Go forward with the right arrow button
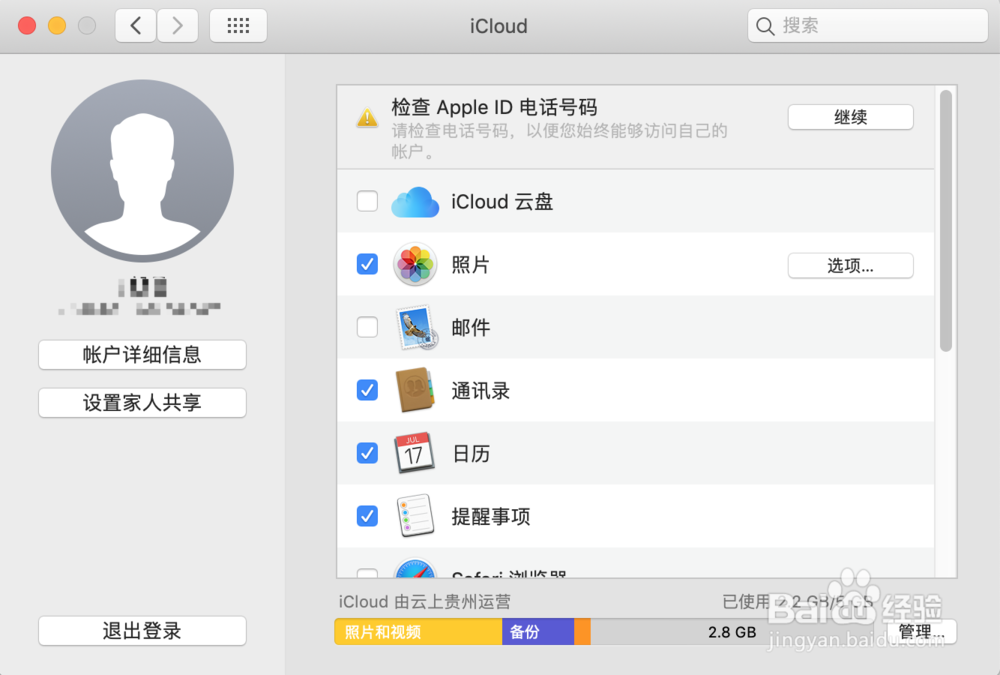 [x=177, y=26]
